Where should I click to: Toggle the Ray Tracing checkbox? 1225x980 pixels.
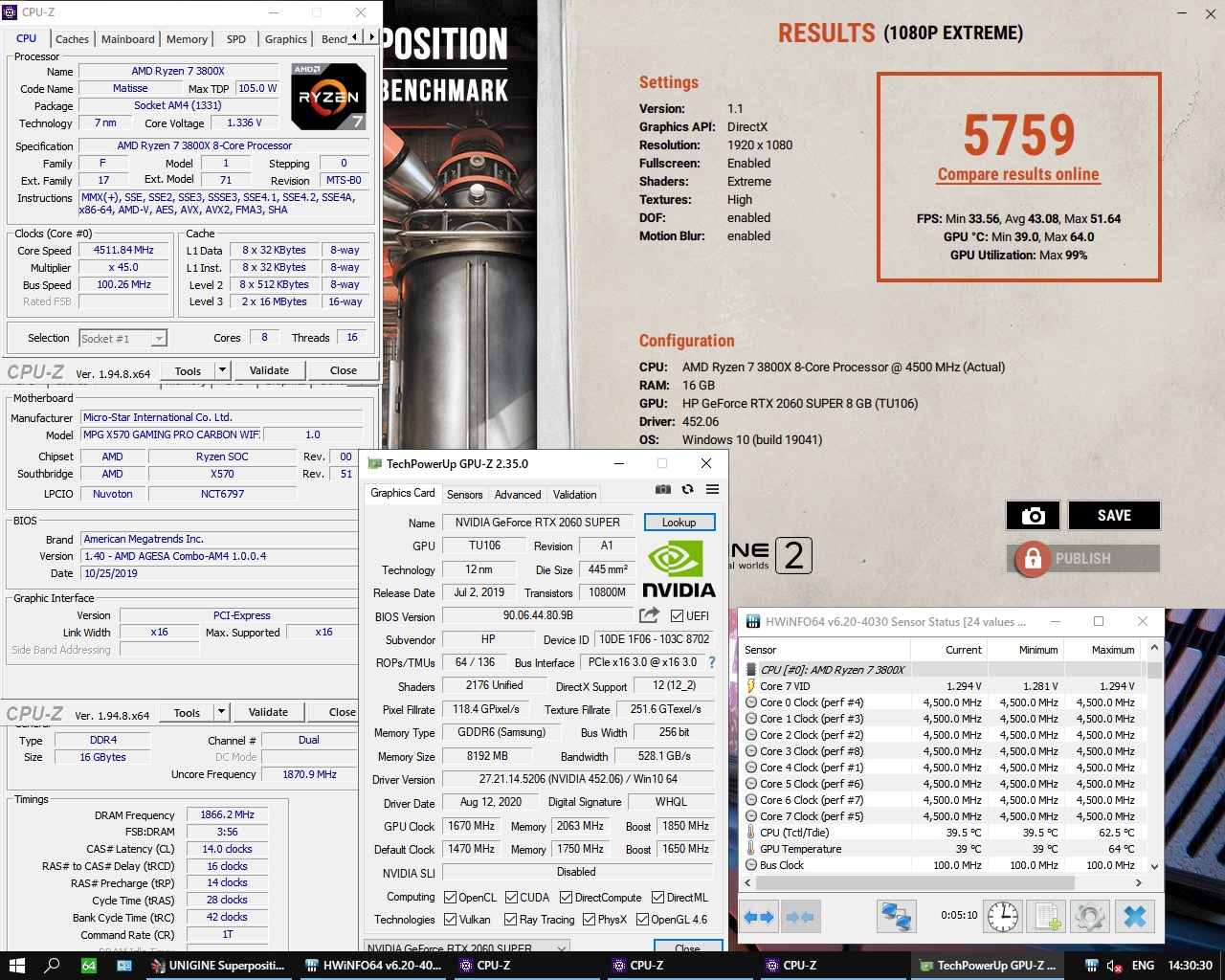511,920
